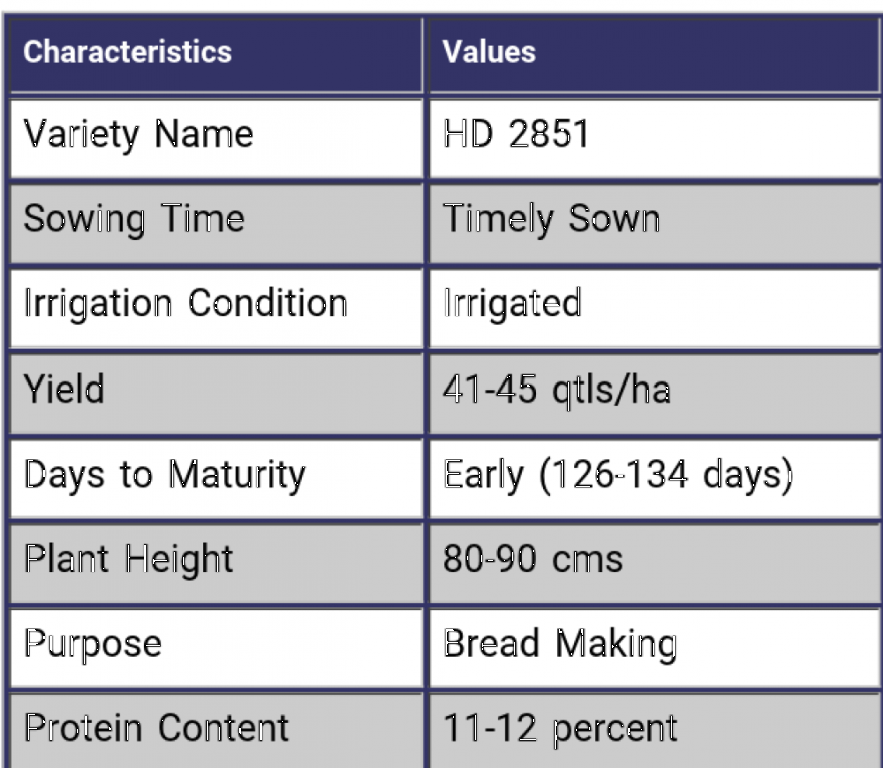
Task: Click the (126-134 days) text
Action: point(666,473)
